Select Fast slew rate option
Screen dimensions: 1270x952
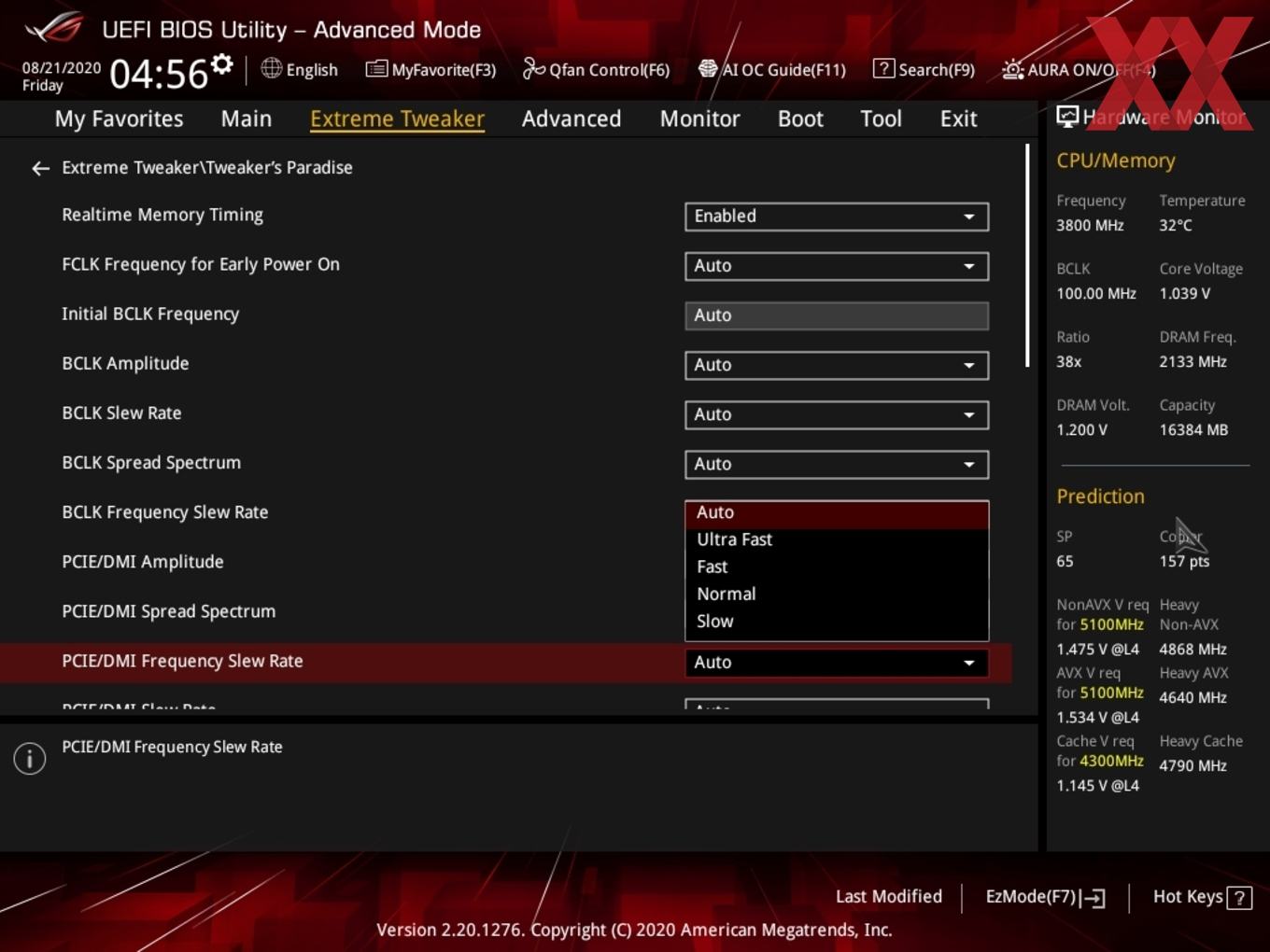[837, 567]
